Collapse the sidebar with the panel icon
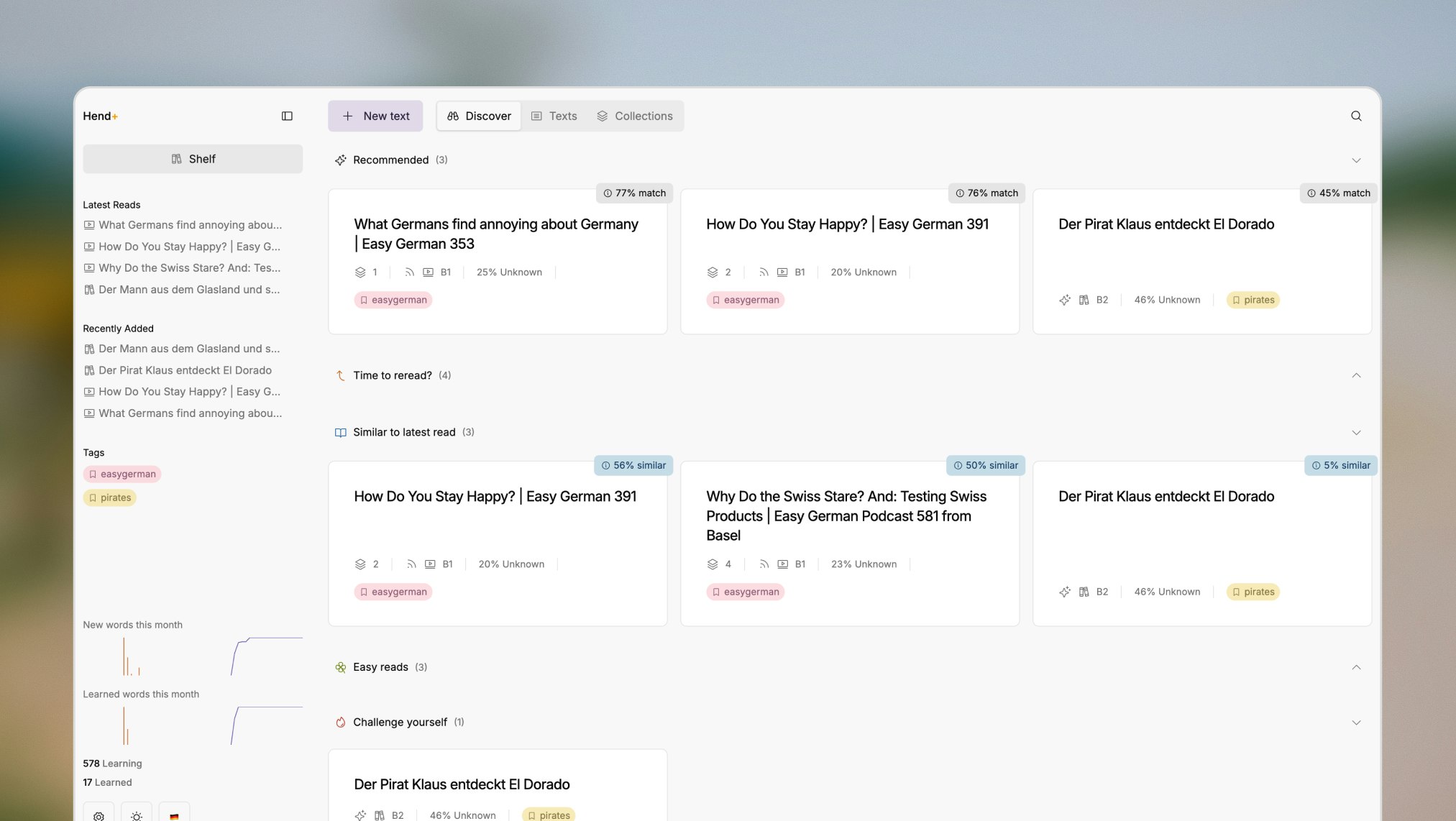Viewport: 1456px width, 821px height. click(x=287, y=116)
